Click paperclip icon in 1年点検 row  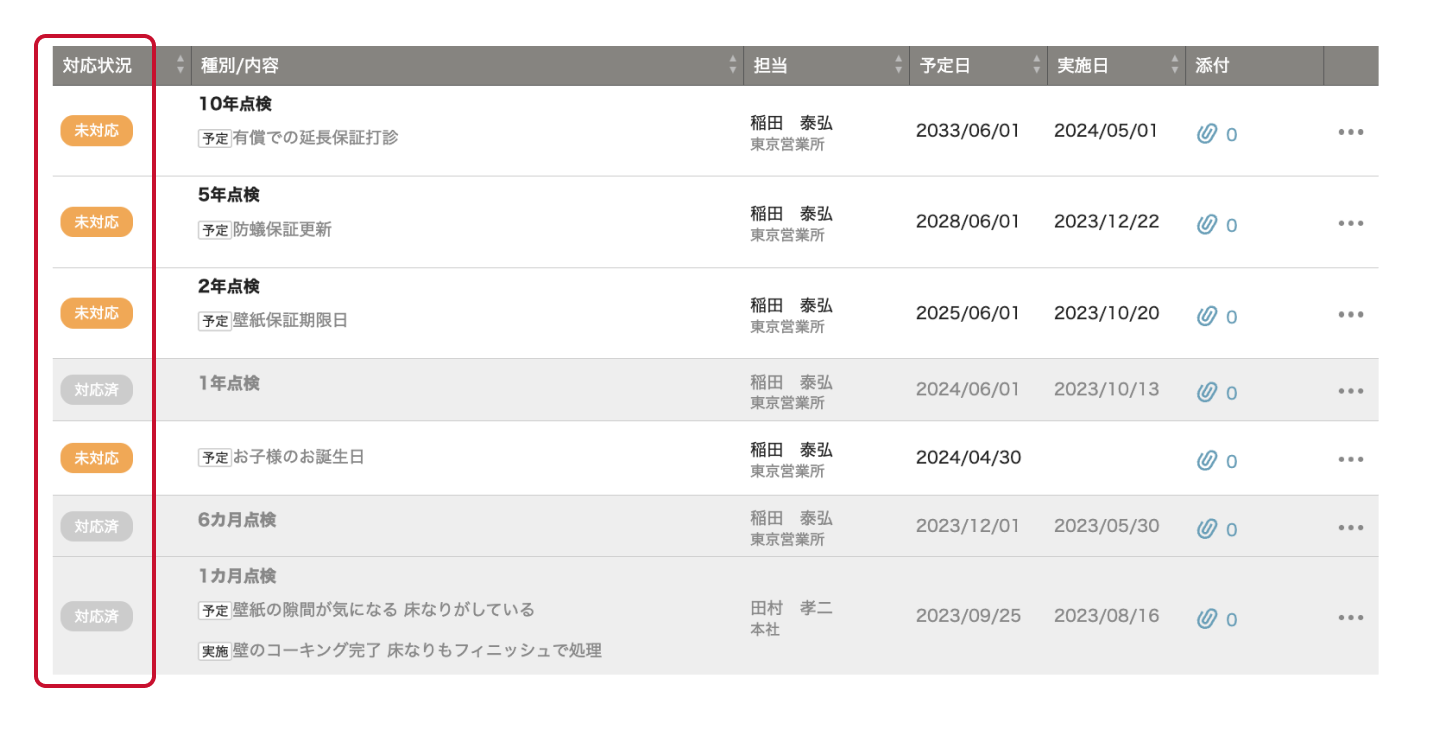[1207, 392]
